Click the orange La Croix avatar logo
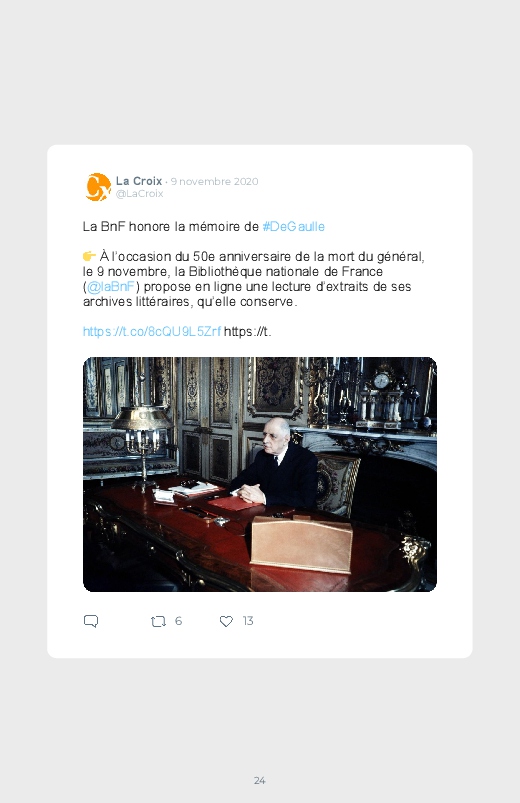520x803 pixels. pos(98,187)
